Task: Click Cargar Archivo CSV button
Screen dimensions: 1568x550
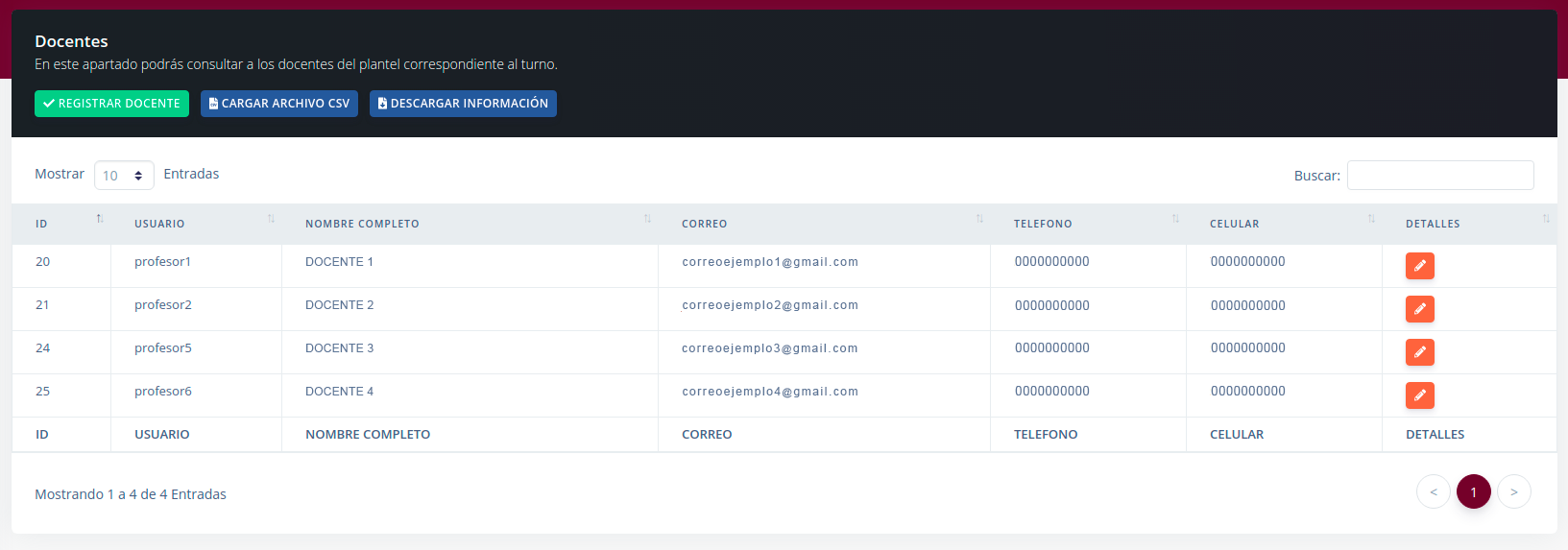Action: click(x=279, y=104)
